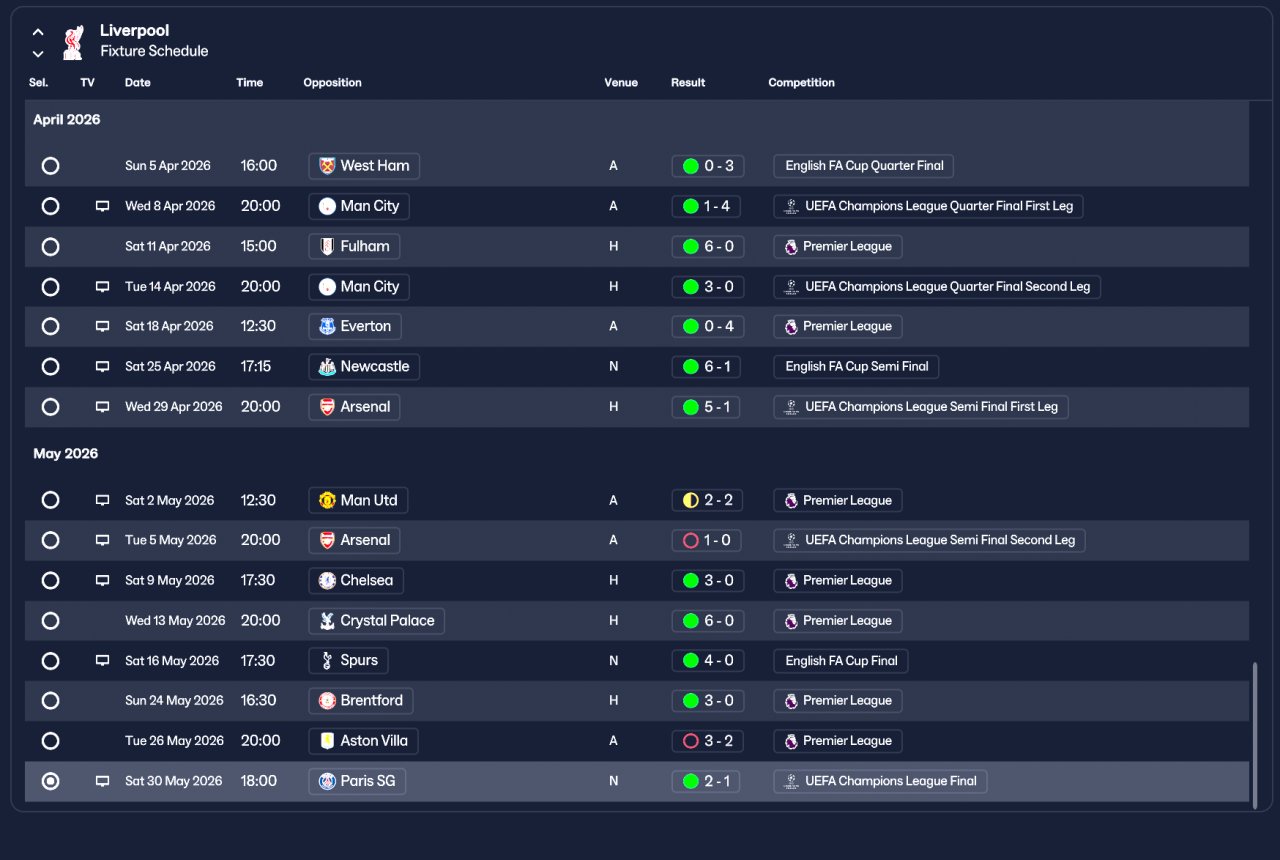Click the Fulham club badge

[327, 246]
